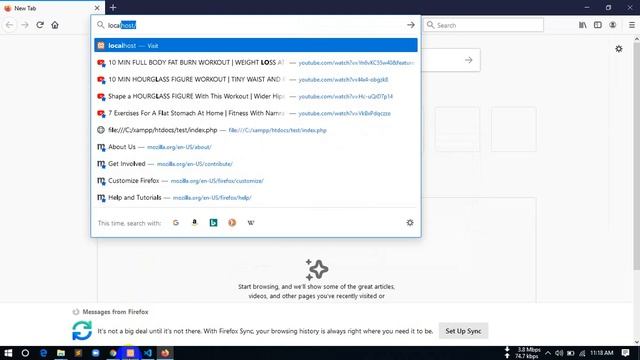This screenshot has height=360, width=640.
Task: Open Chrome from the taskbar
Action: coord(113,353)
